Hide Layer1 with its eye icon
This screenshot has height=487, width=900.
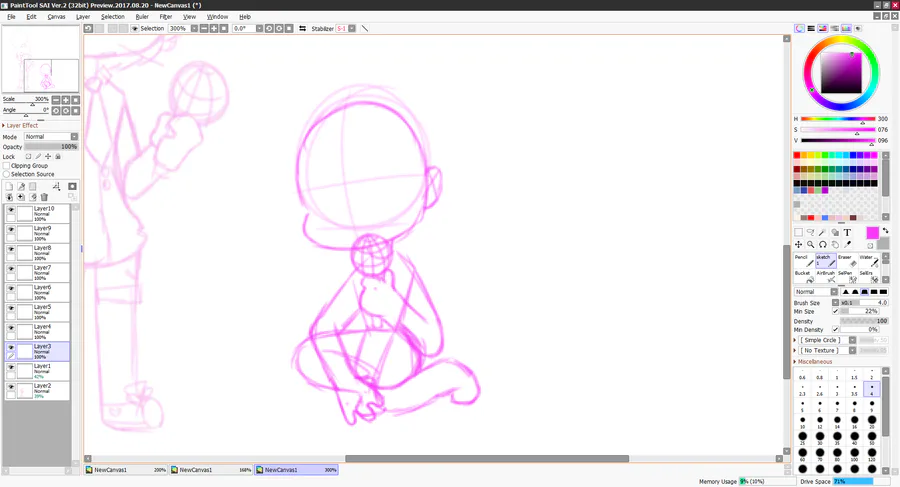coord(11,367)
